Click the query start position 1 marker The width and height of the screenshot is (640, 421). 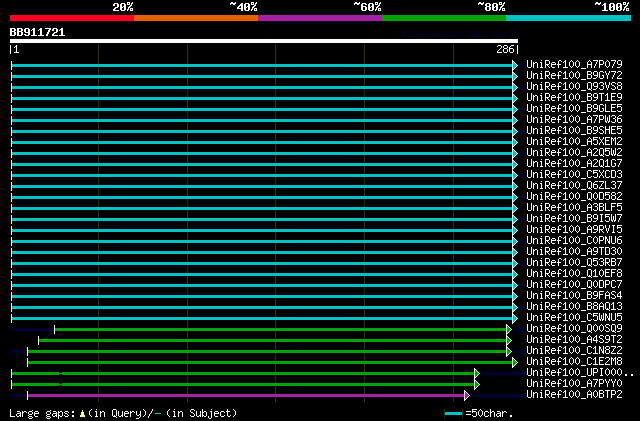pyautogui.click(x=16, y=49)
